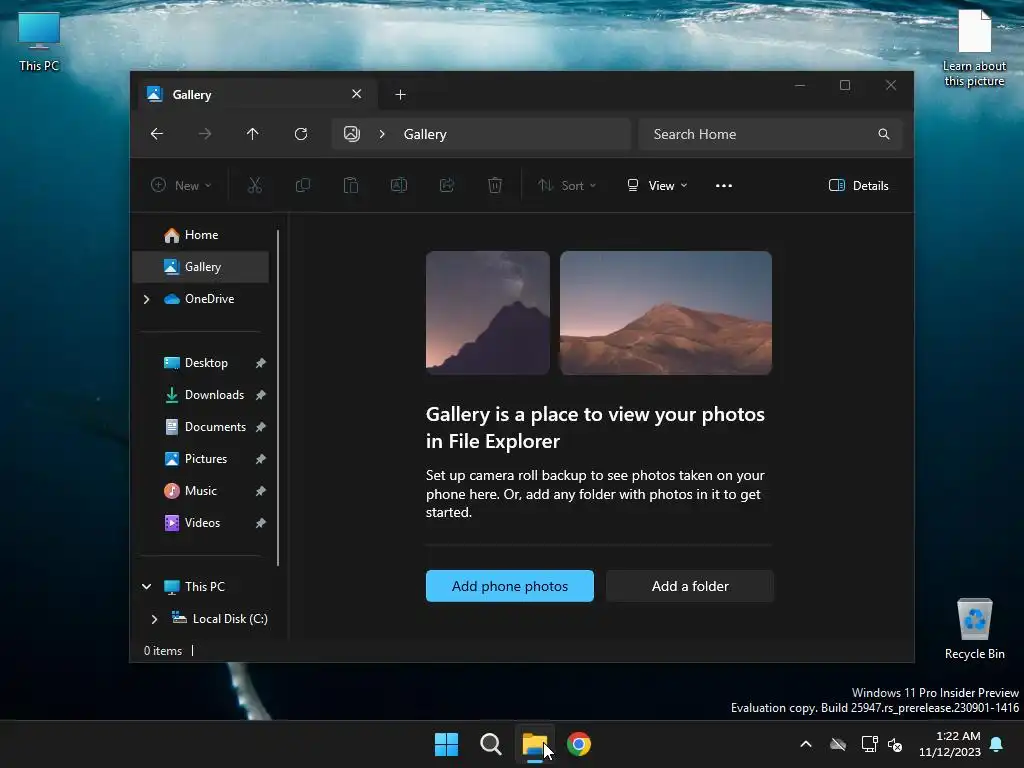
Task: Click the Paste clipboard icon
Action: [x=351, y=185]
